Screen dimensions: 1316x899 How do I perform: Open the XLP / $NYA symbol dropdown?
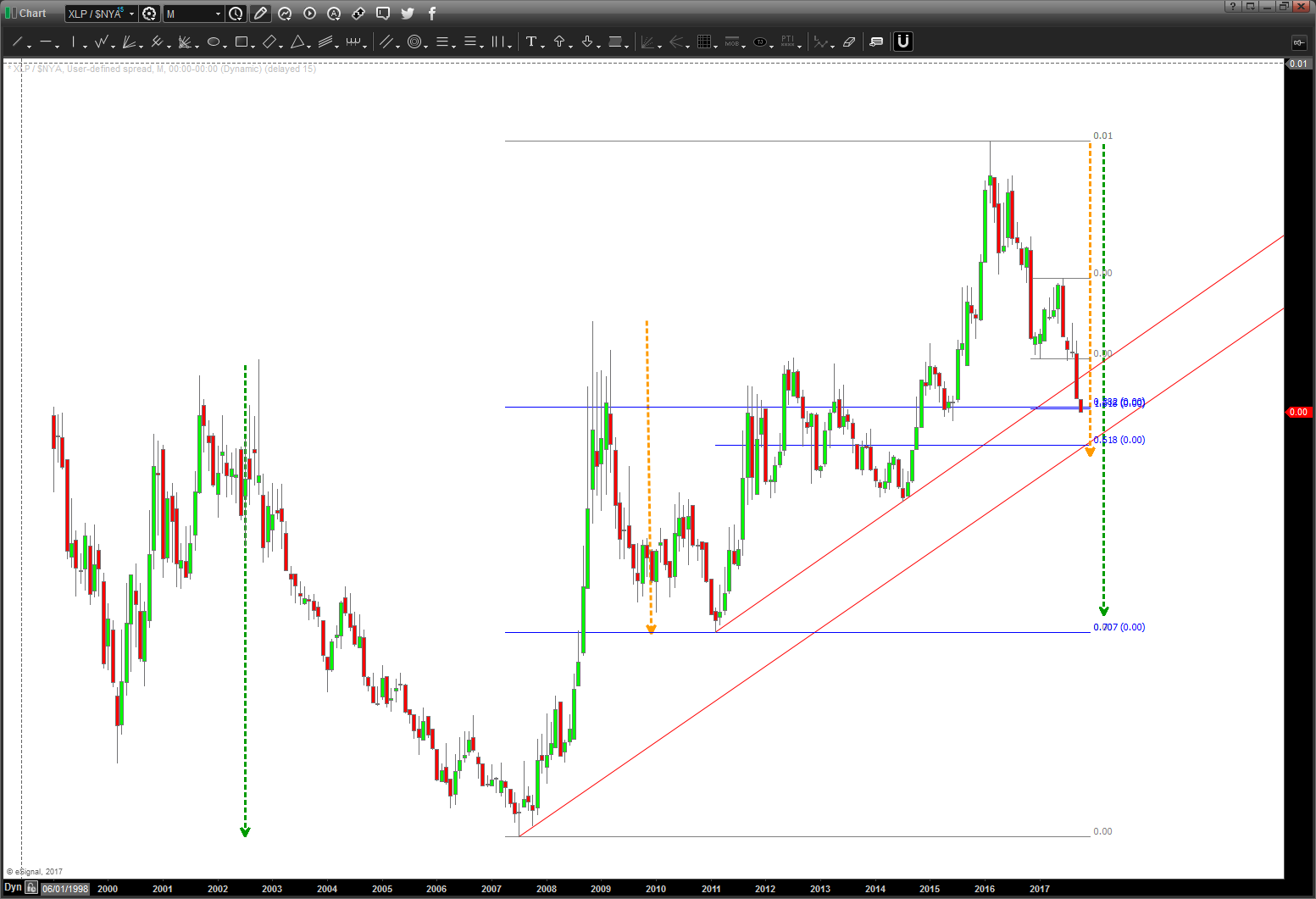[x=131, y=14]
